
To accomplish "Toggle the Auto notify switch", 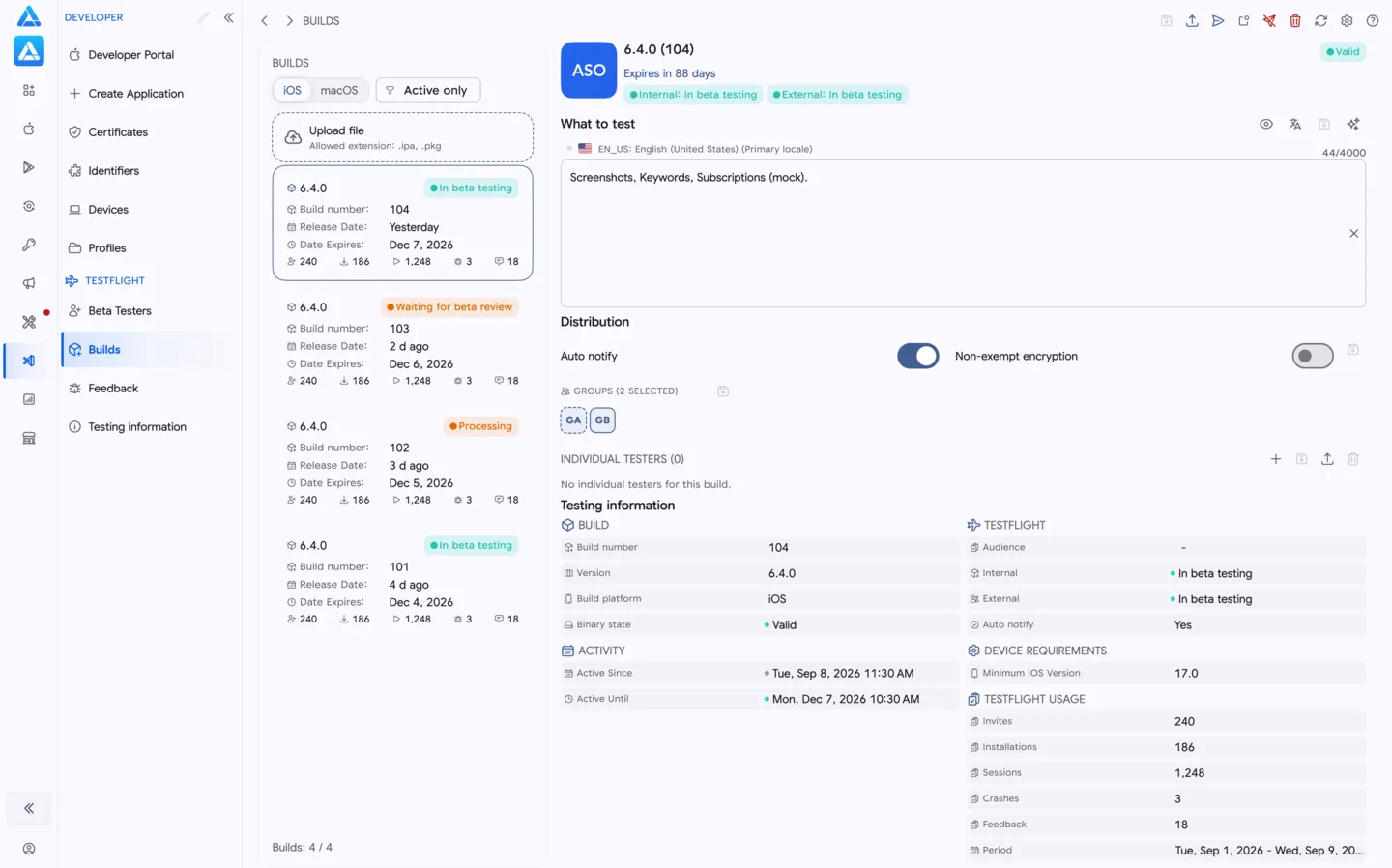I will pyautogui.click(x=918, y=356).
